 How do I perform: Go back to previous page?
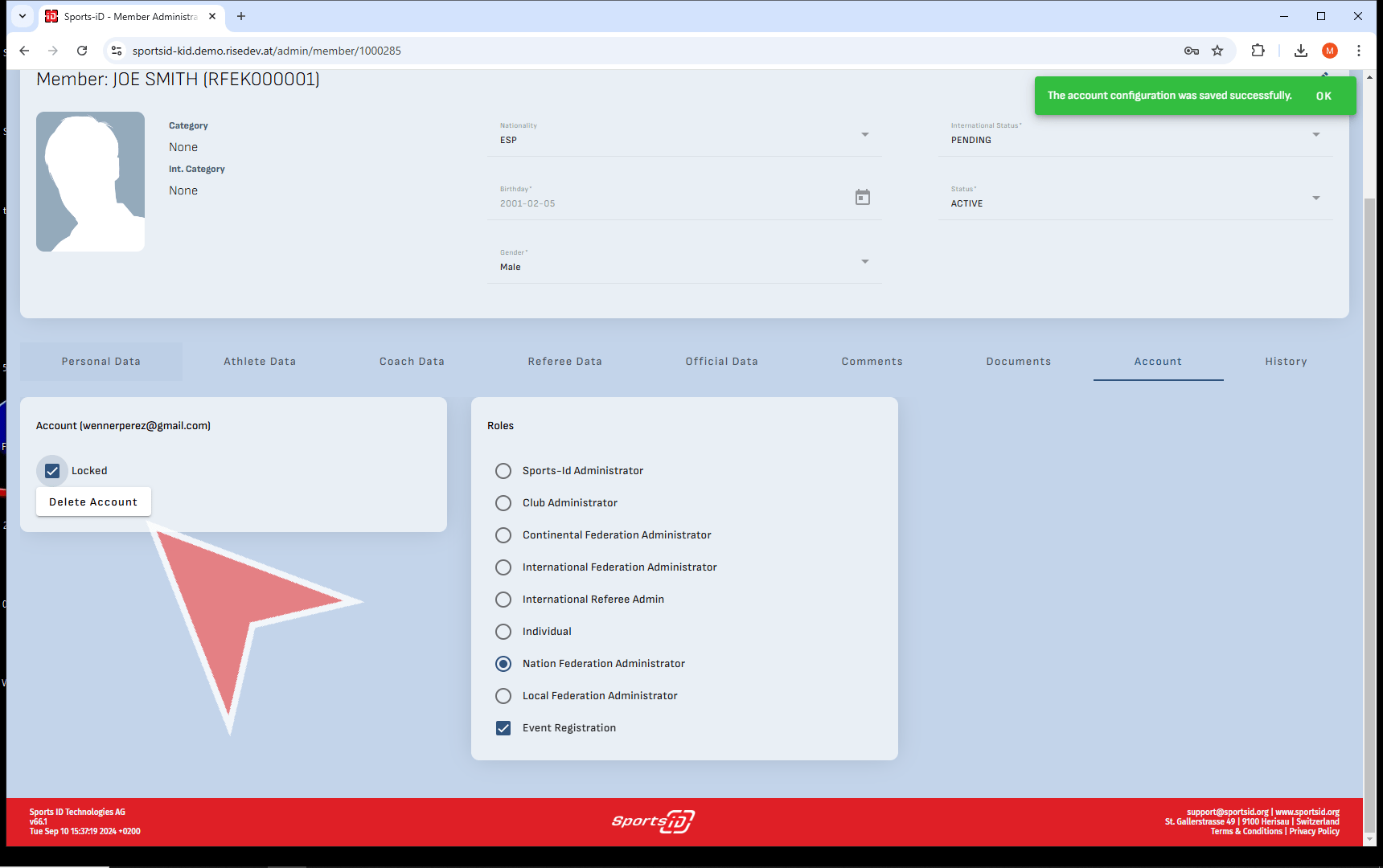coord(24,51)
